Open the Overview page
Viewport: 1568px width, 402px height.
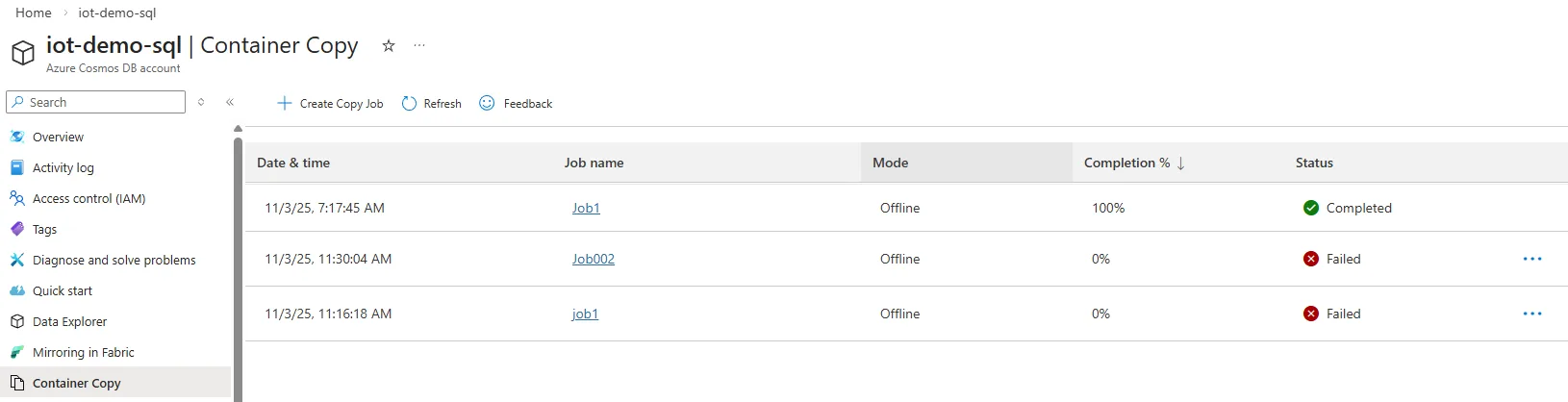point(58,138)
